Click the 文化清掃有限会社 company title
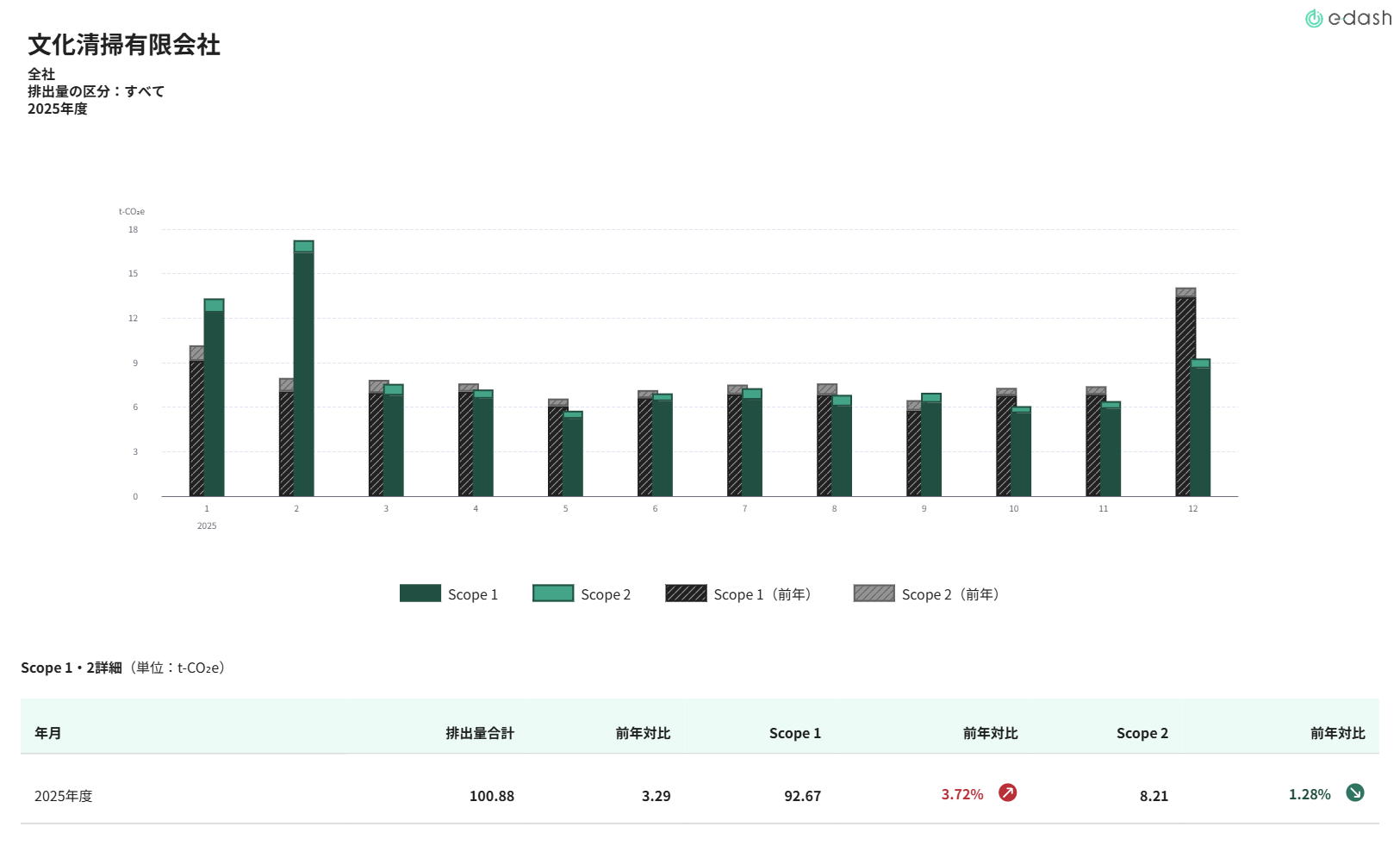The width and height of the screenshot is (1400, 845). (124, 45)
